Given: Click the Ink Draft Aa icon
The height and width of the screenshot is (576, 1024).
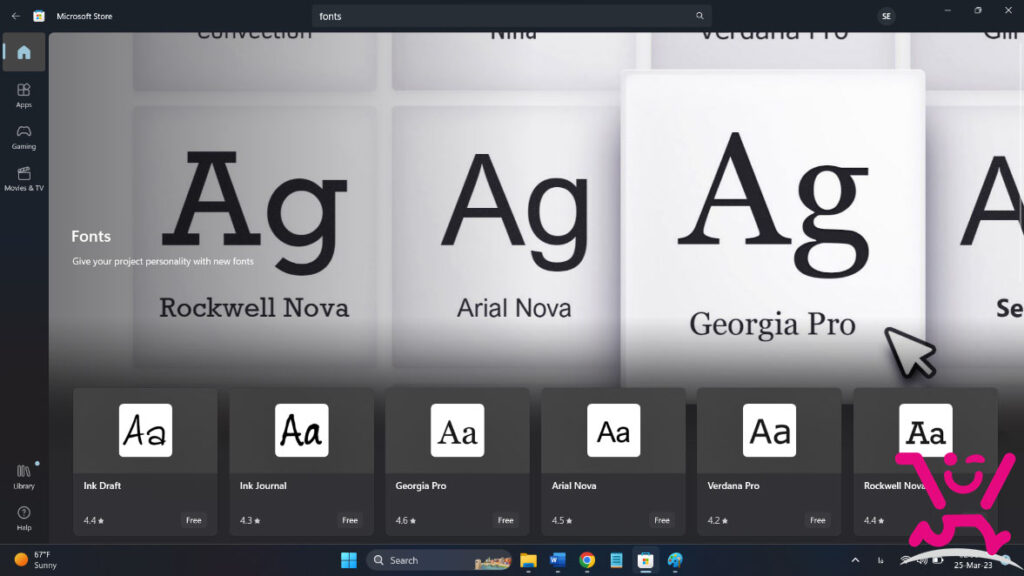Looking at the screenshot, I should click(146, 430).
